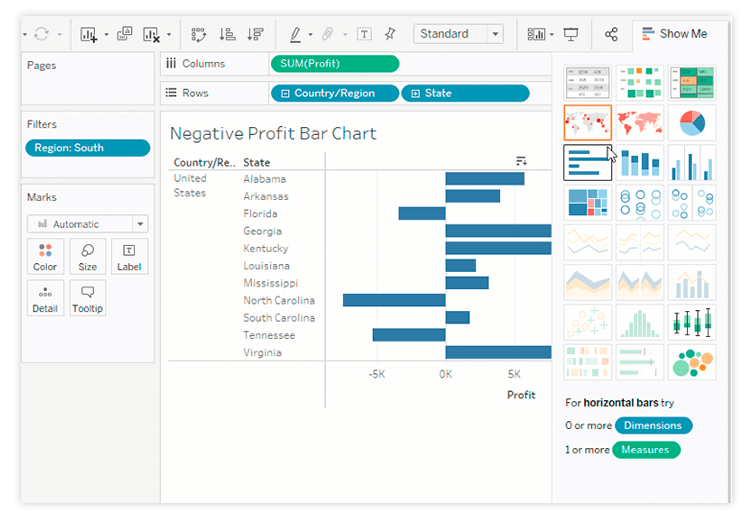
Task: Swap rows and columns
Action: pyautogui.click(x=198, y=34)
